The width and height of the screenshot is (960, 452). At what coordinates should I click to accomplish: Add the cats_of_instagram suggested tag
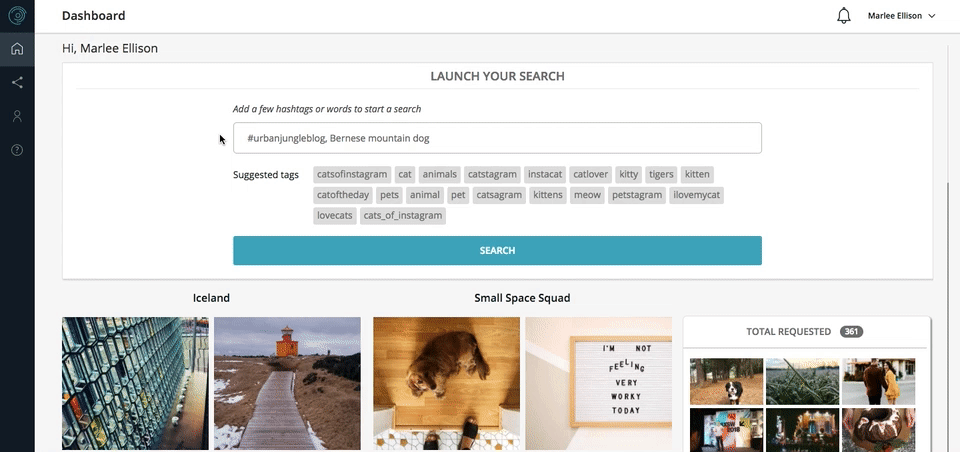tap(403, 216)
